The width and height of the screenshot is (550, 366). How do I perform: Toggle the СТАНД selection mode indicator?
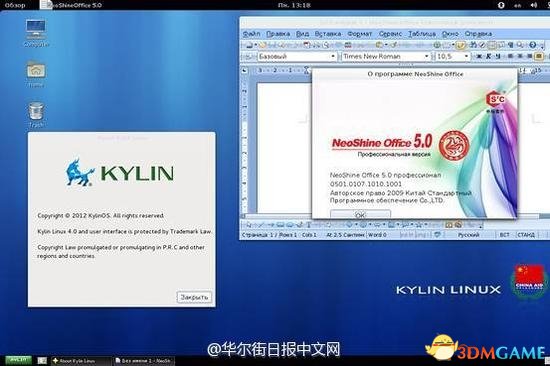tap(525, 234)
